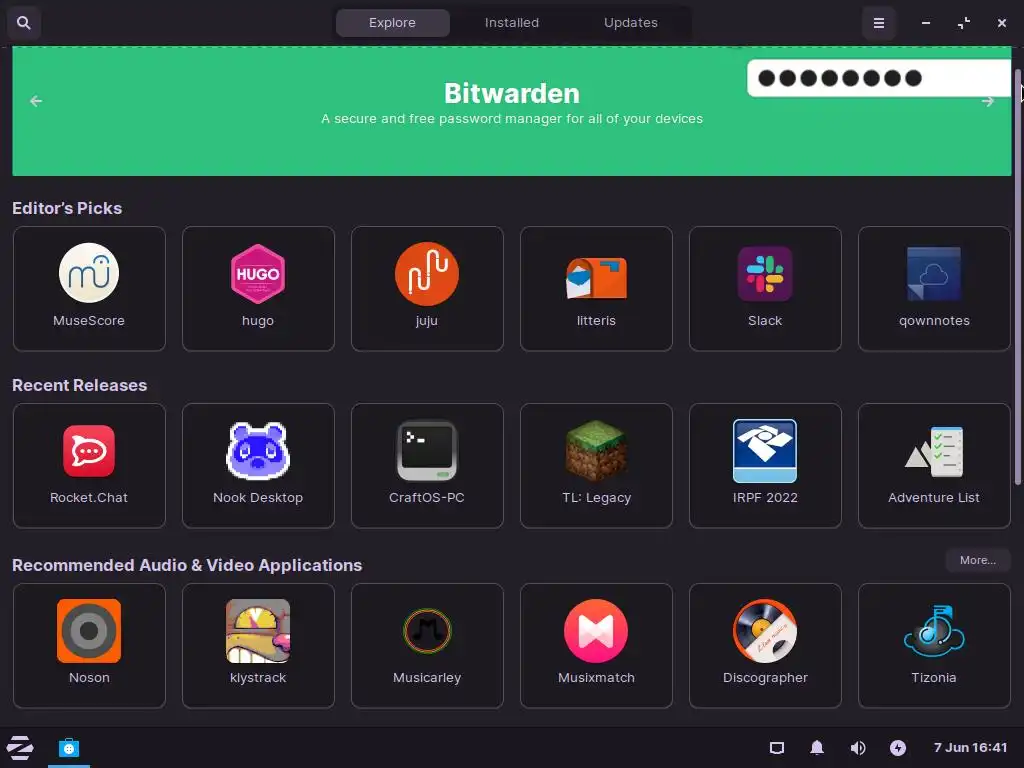Open the power indicator in tray

point(898,748)
